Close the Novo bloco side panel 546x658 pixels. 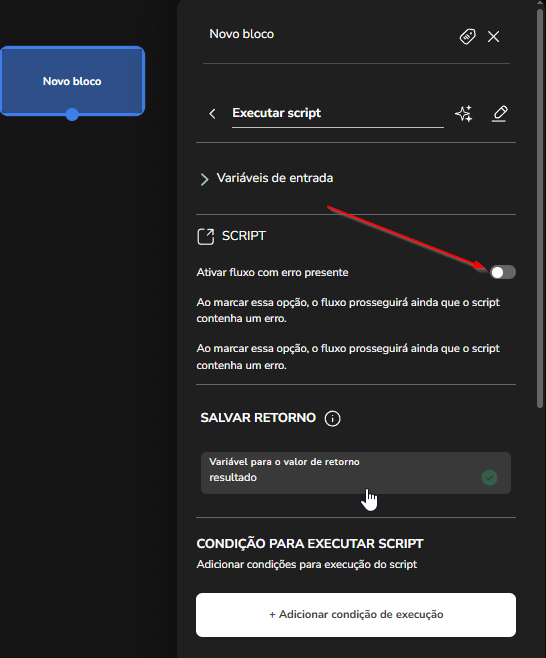pos(494,37)
